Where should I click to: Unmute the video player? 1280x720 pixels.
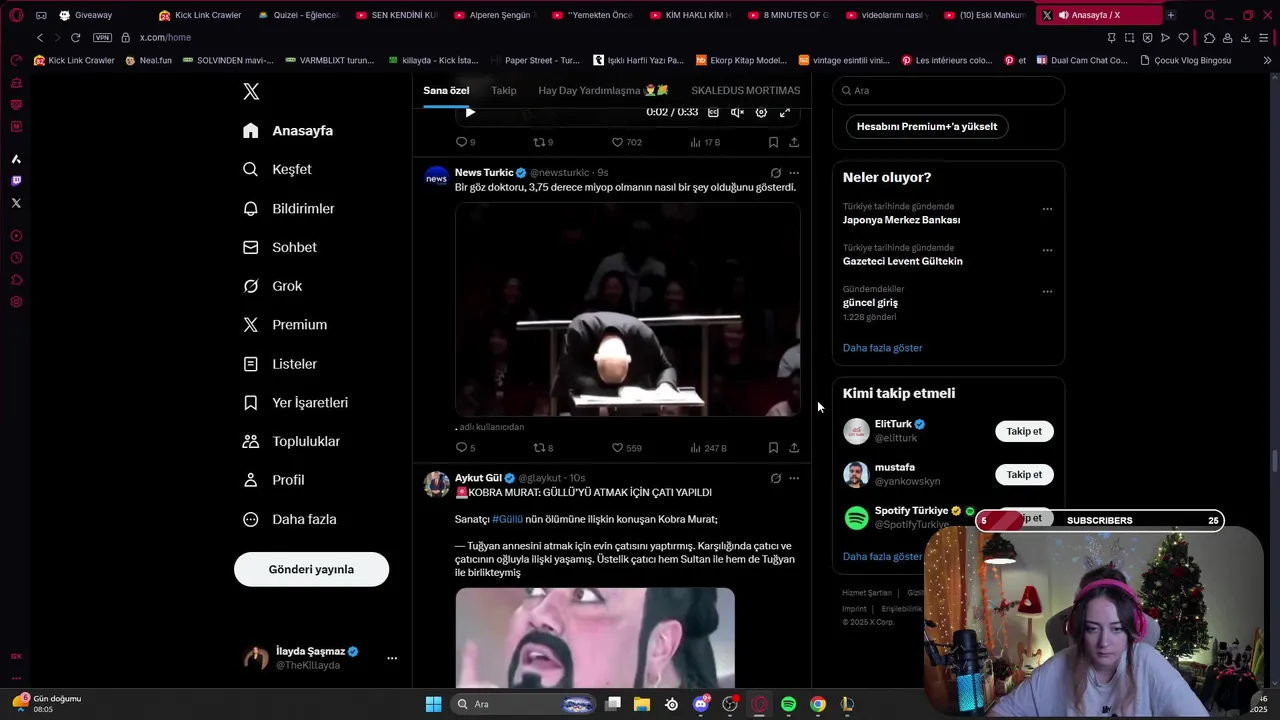coord(737,112)
